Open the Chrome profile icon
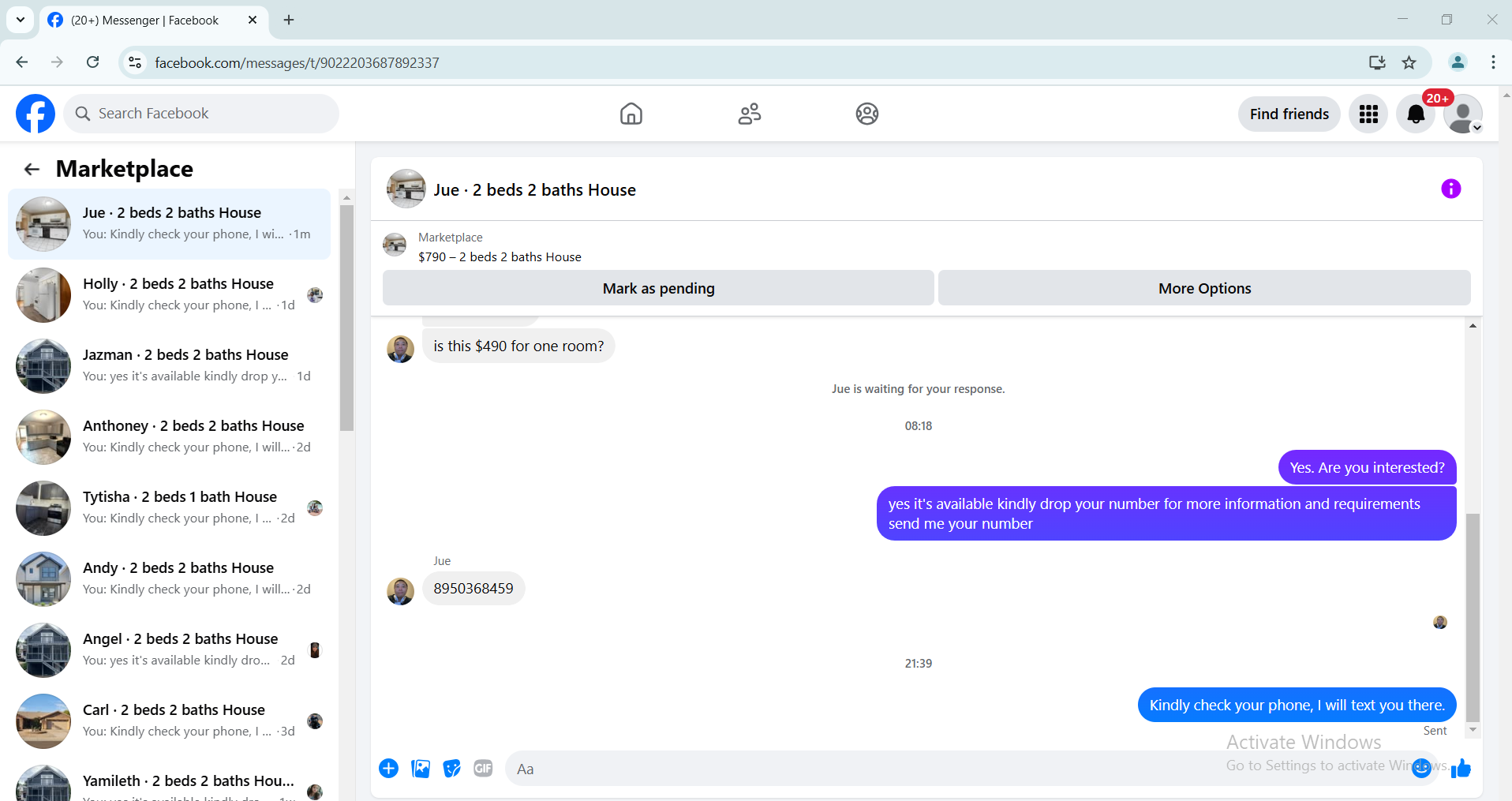This screenshot has width=1512, height=801. coord(1458,62)
